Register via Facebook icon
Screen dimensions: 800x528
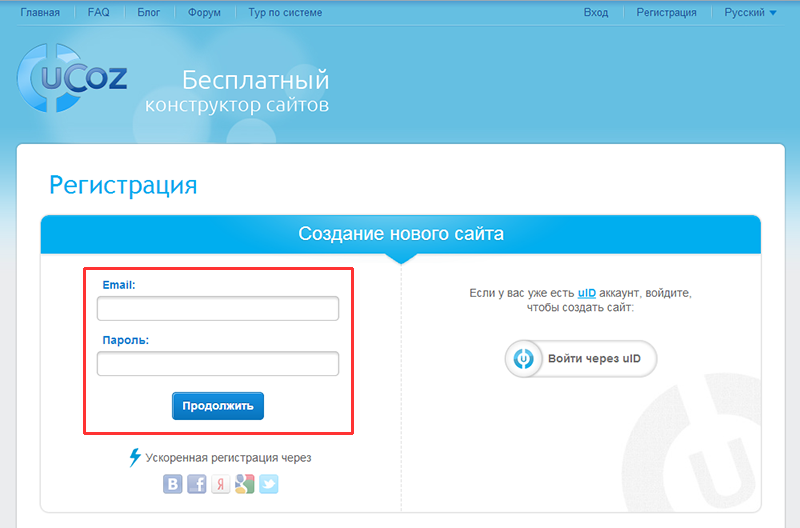[x=196, y=484]
